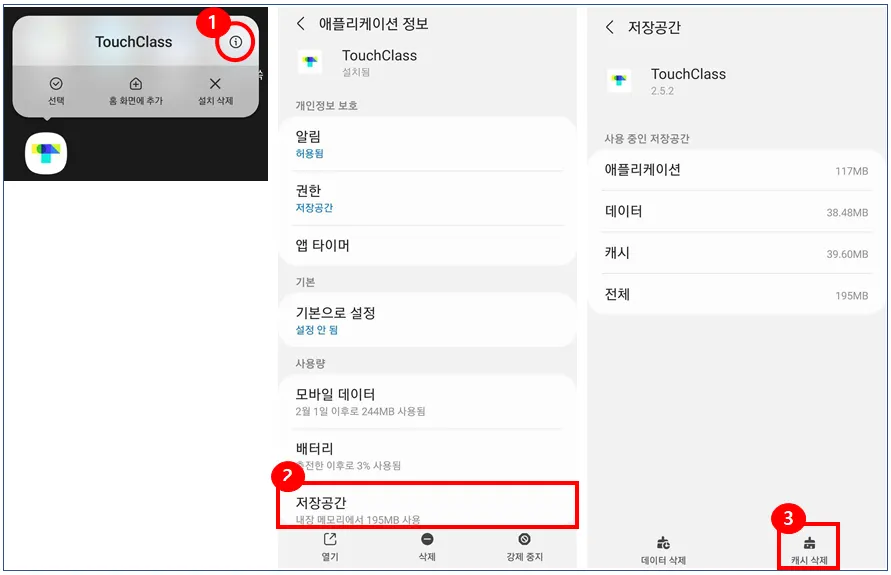891x575 pixels.
Task: Click the 강제 중지 button label
Action: click(524, 557)
